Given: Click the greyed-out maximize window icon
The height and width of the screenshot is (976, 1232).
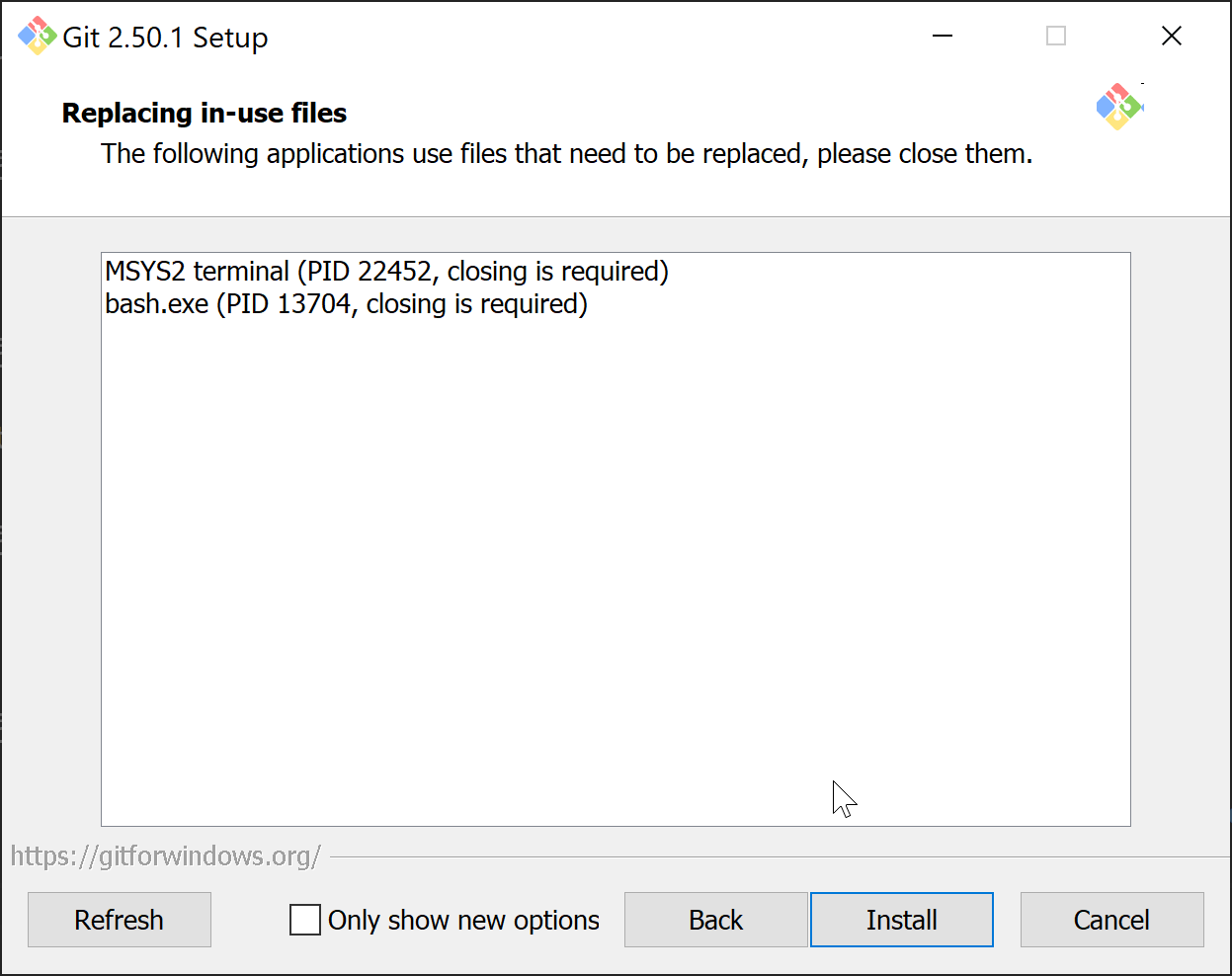Looking at the screenshot, I should pos(1055,37).
